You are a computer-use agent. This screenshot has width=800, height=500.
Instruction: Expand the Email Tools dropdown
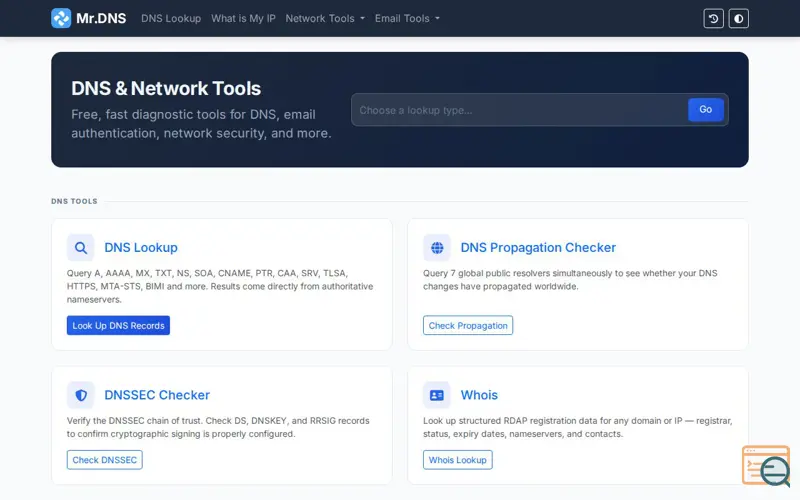coord(407,18)
